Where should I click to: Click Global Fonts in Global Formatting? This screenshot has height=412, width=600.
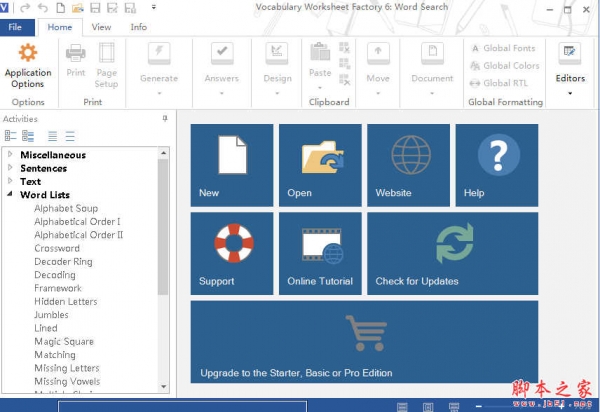[x=503, y=48]
